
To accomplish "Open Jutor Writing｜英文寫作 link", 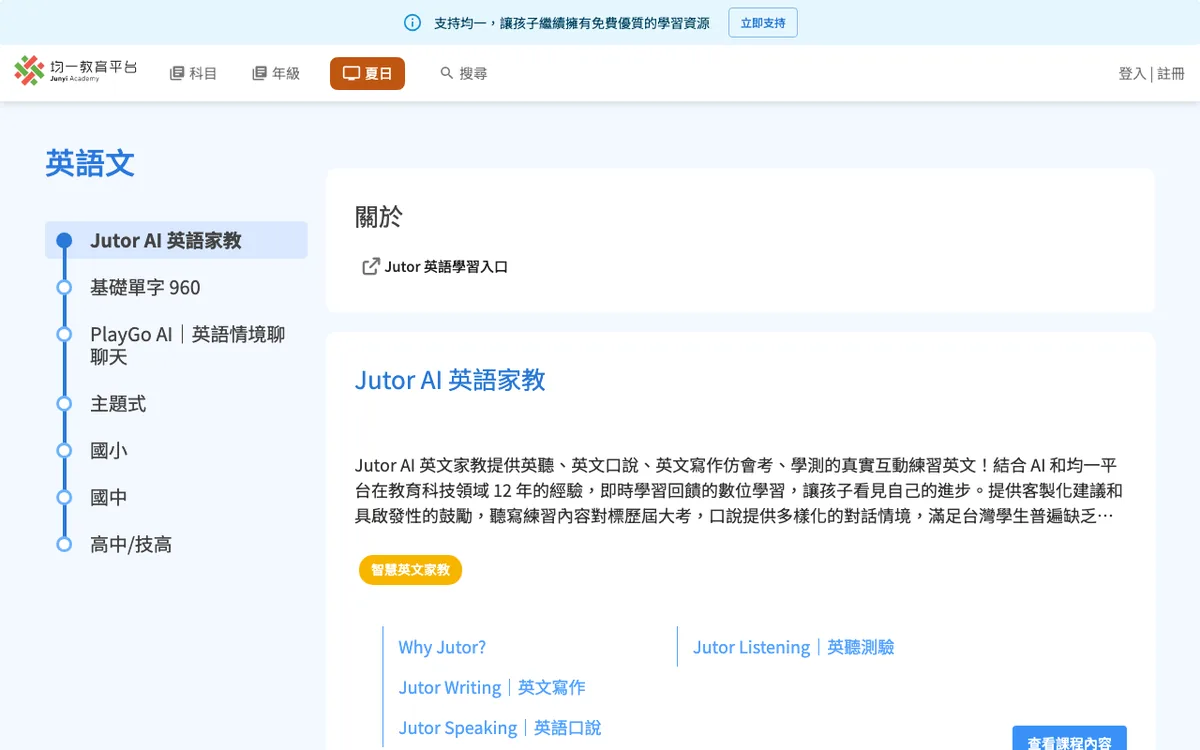I will tap(492, 687).
